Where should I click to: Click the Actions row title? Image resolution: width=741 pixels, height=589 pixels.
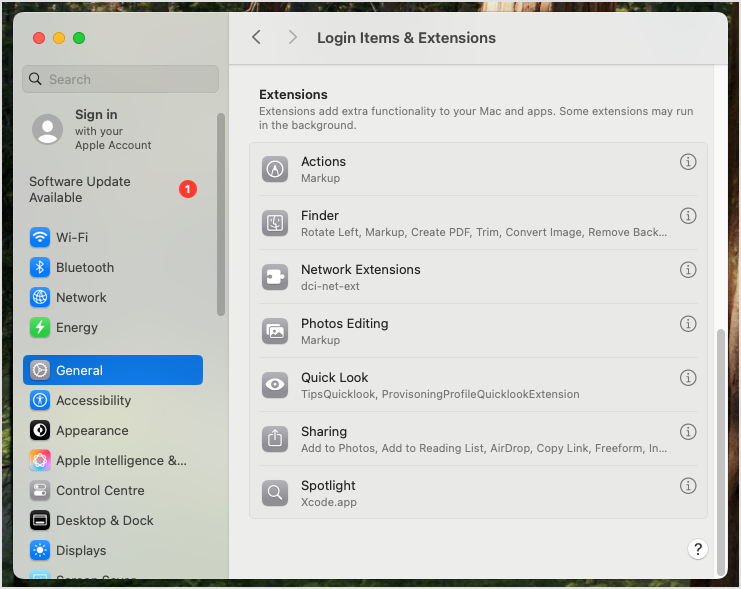tap(323, 162)
